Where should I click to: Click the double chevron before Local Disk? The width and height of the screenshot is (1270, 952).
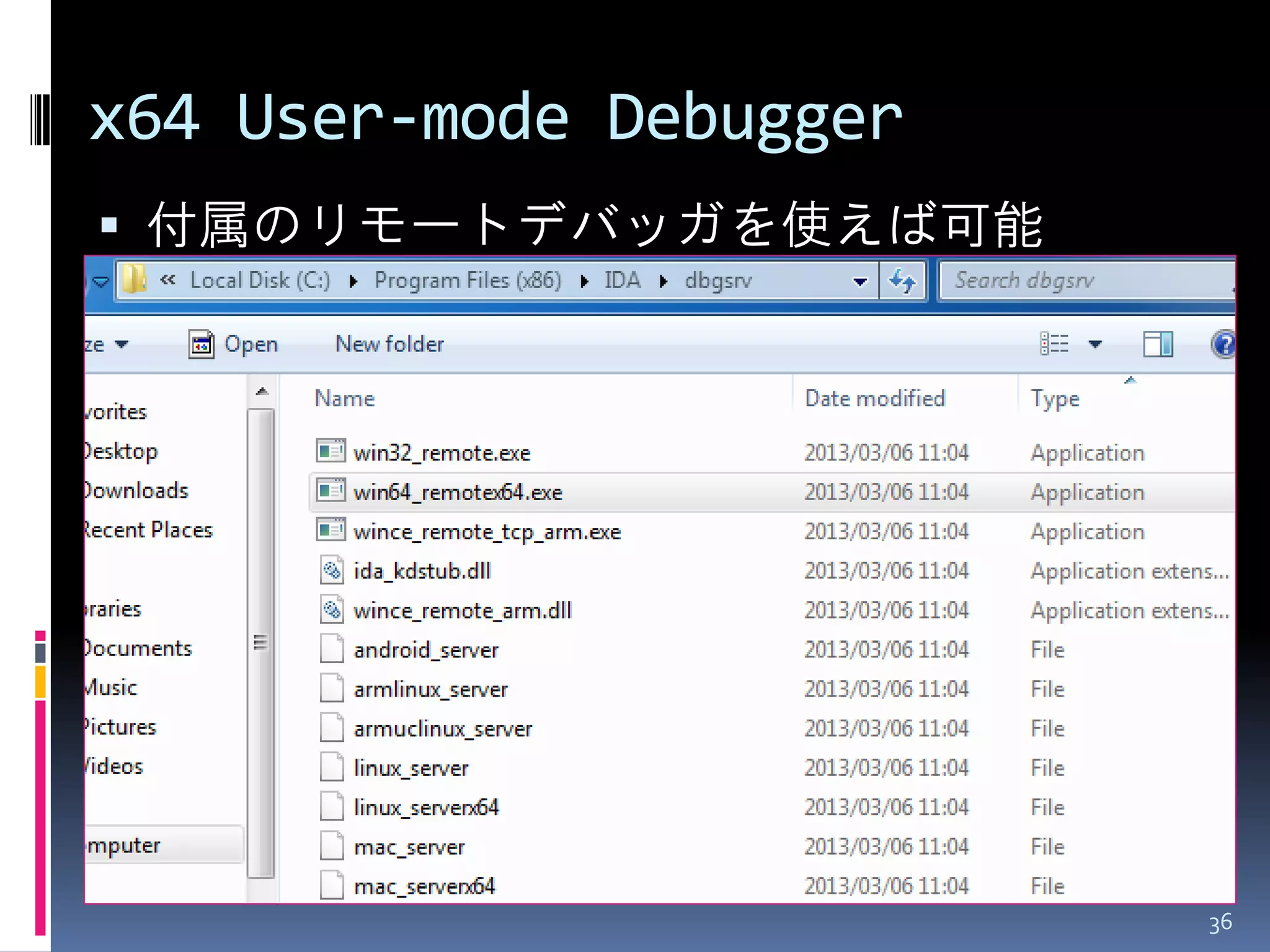(x=167, y=280)
